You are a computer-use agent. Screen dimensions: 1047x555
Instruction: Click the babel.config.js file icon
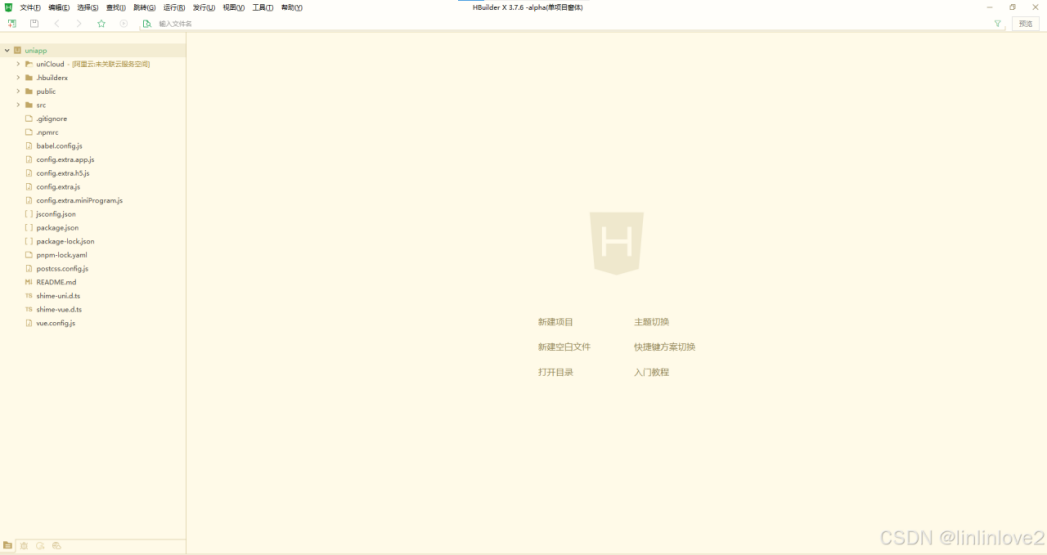tap(29, 146)
